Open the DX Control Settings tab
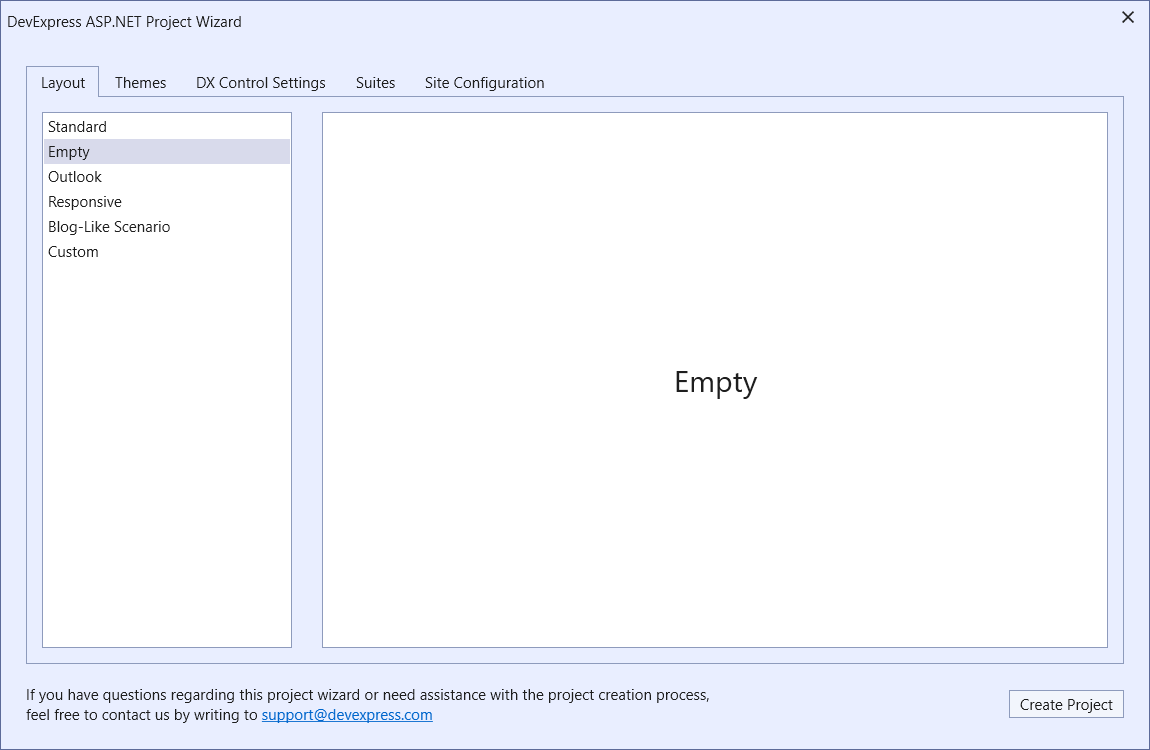The width and height of the screenshot is (1150, 750). [x=260, y=82]
